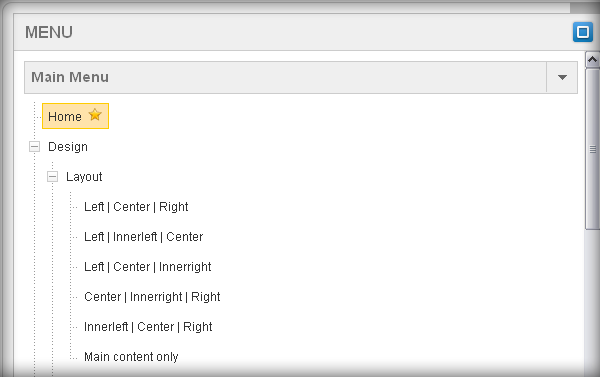Viewport: 600px width, 377px height.
Task: Click the vertical scrollbar thumb
Action: click(592, 149)
